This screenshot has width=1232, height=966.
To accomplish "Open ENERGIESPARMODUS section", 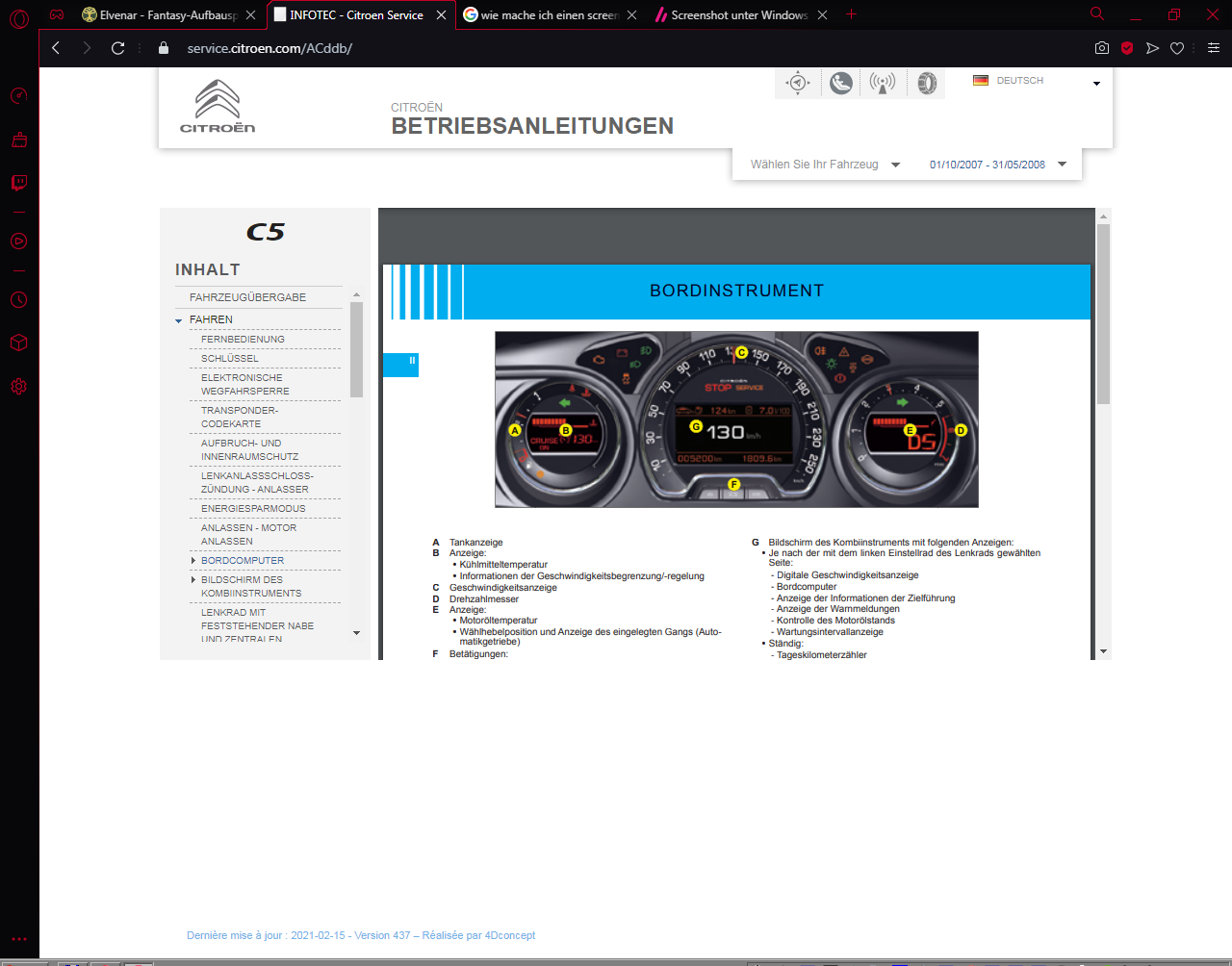I will (x=253, y=508).
